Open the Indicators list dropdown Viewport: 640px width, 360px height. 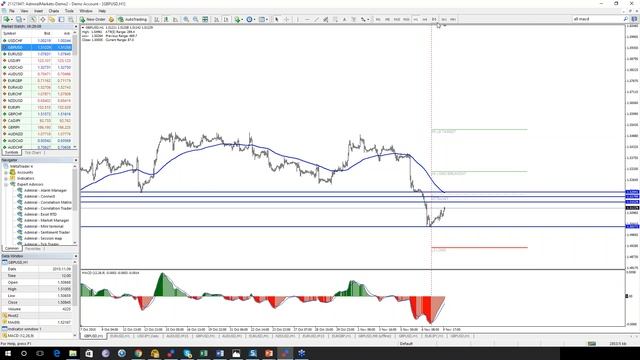[238, 19]
